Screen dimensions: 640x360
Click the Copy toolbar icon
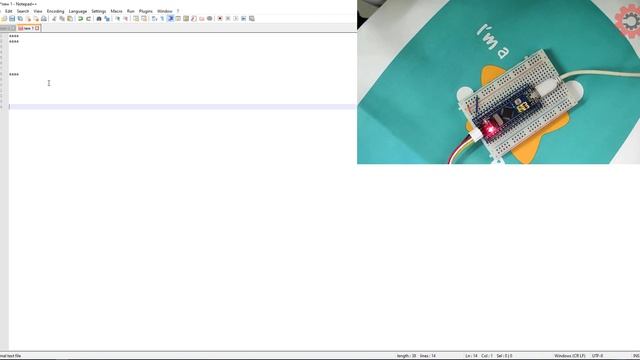click(x=62, y=18)
